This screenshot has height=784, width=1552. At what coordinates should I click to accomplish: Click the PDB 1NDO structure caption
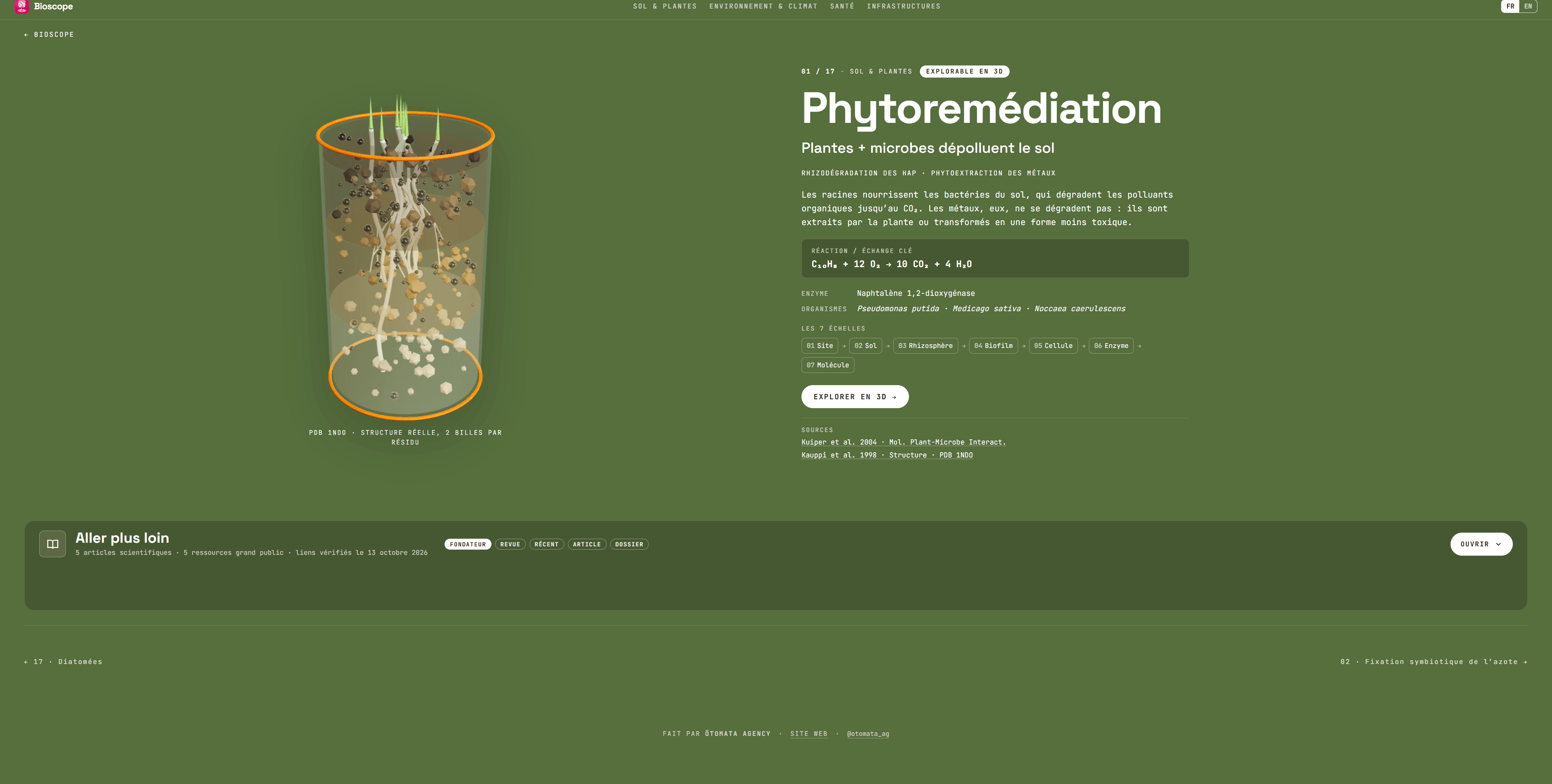point(405,438)
